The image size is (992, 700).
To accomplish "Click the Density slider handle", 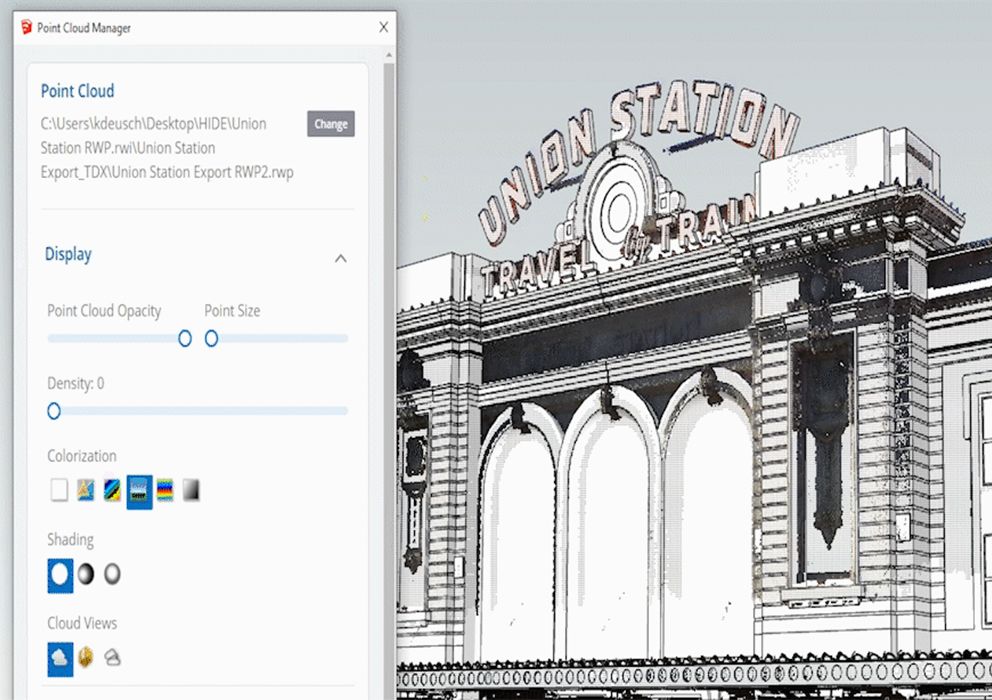I will click(54, 411).
